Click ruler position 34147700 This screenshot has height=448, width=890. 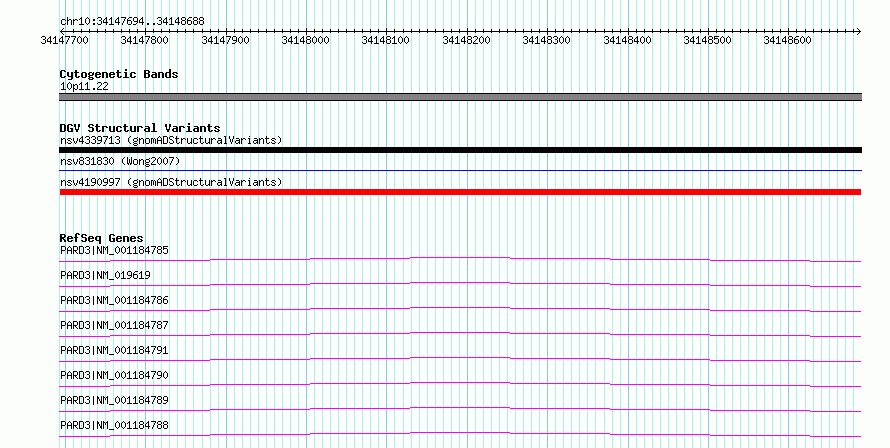(65, 40)
